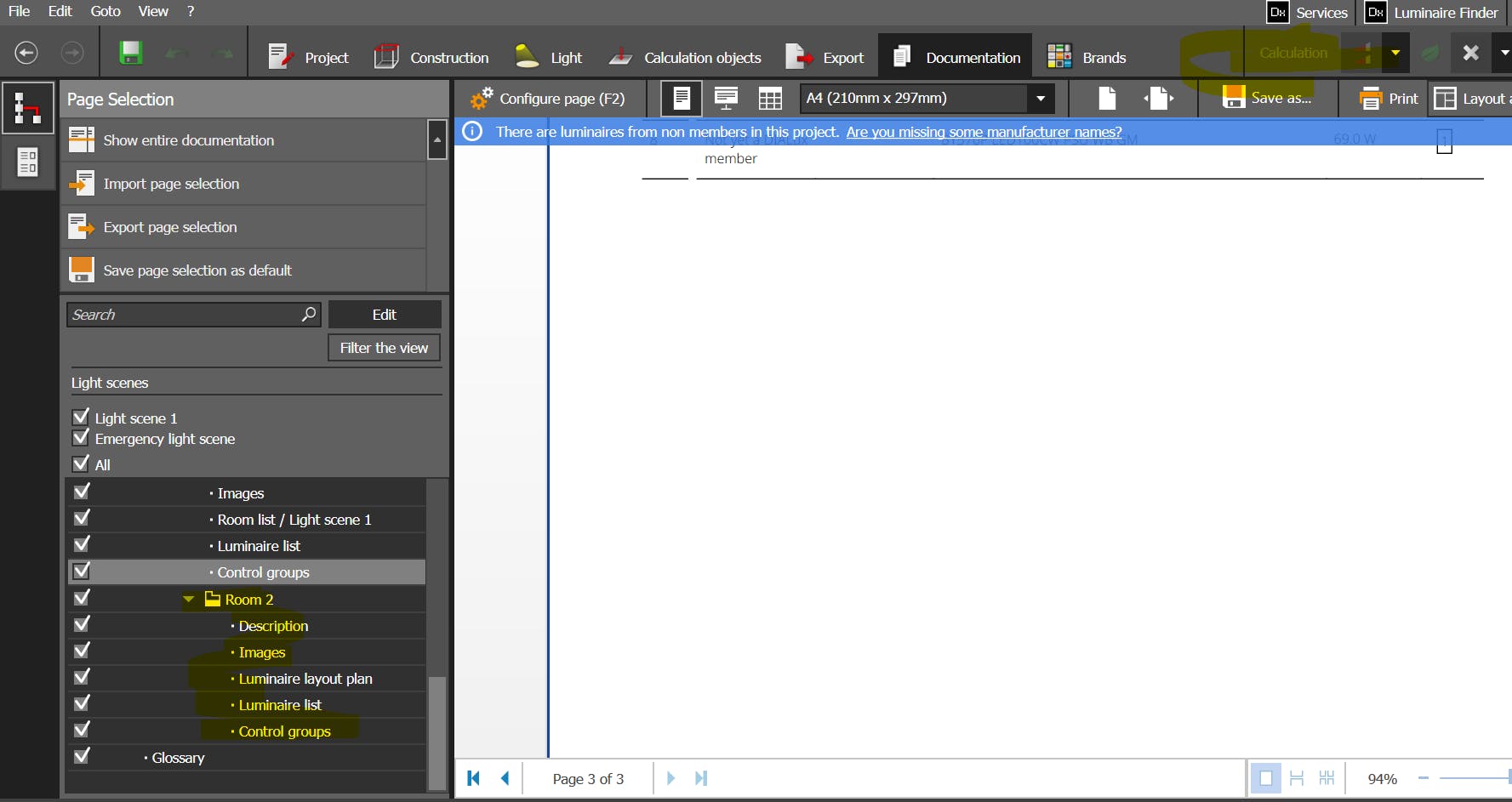Toggle the Emergency light scene checkbox

[81, 437]
